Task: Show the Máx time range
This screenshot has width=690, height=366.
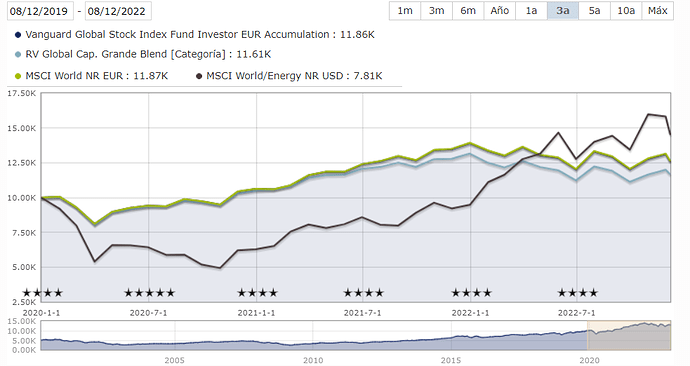Action: click(658, 11)
